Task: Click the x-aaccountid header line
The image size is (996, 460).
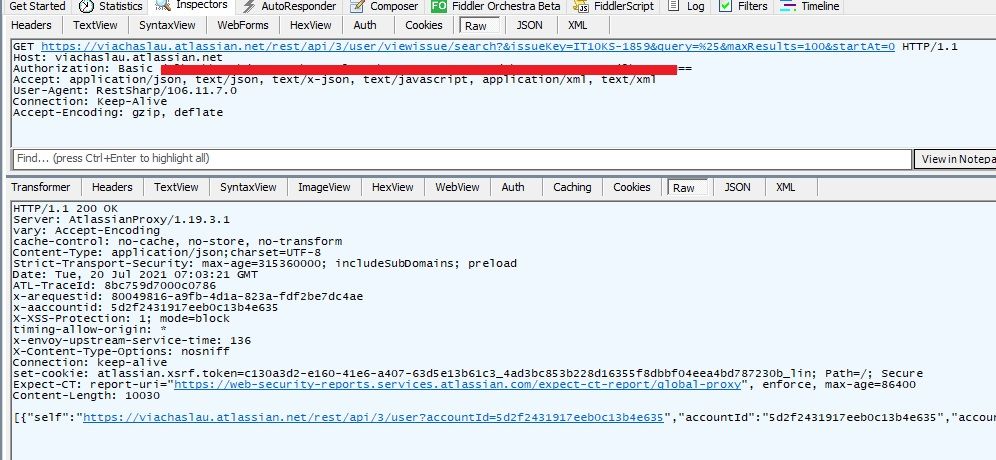Action: tap(145, 308)
